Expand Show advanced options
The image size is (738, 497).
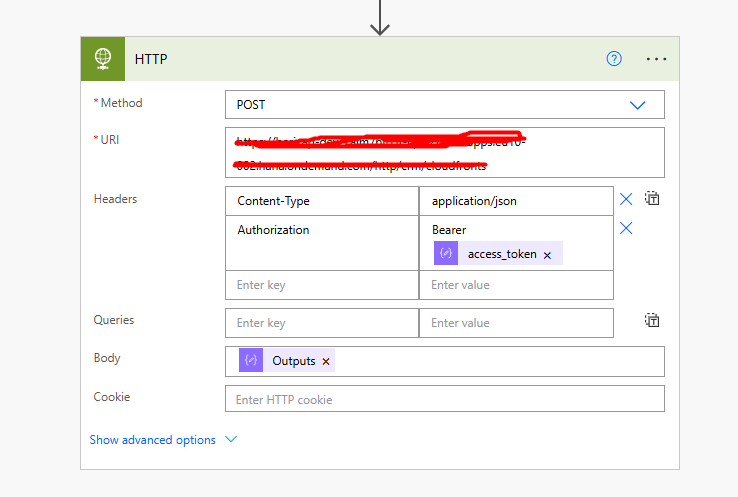(x=152, y=440)
